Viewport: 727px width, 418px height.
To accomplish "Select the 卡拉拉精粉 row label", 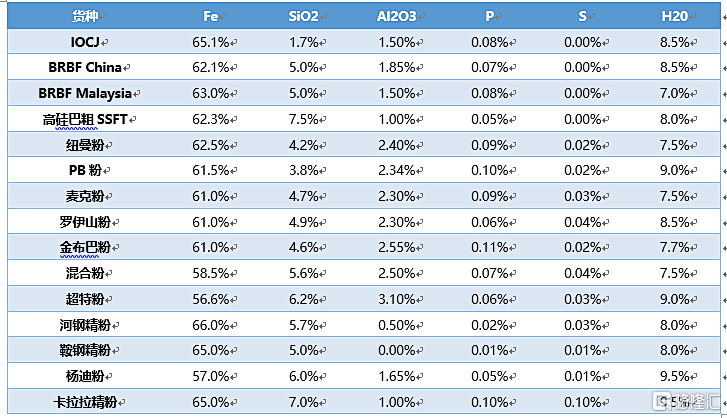I will tap(85, 402).
